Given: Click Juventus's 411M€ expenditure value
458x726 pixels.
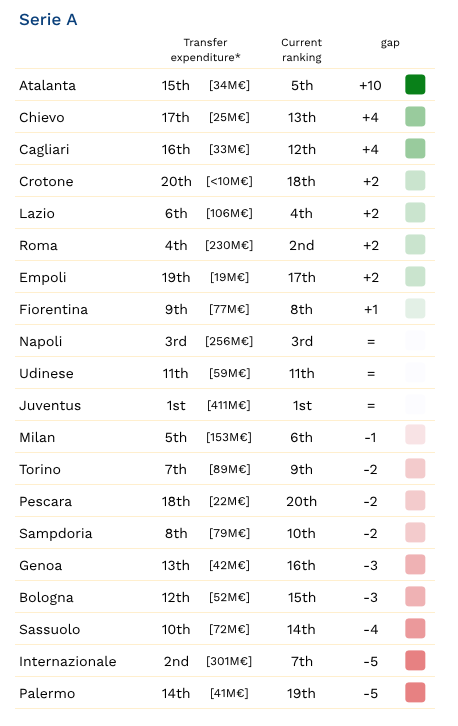Looking at the screenshot, I should click(x=229, y=405).
